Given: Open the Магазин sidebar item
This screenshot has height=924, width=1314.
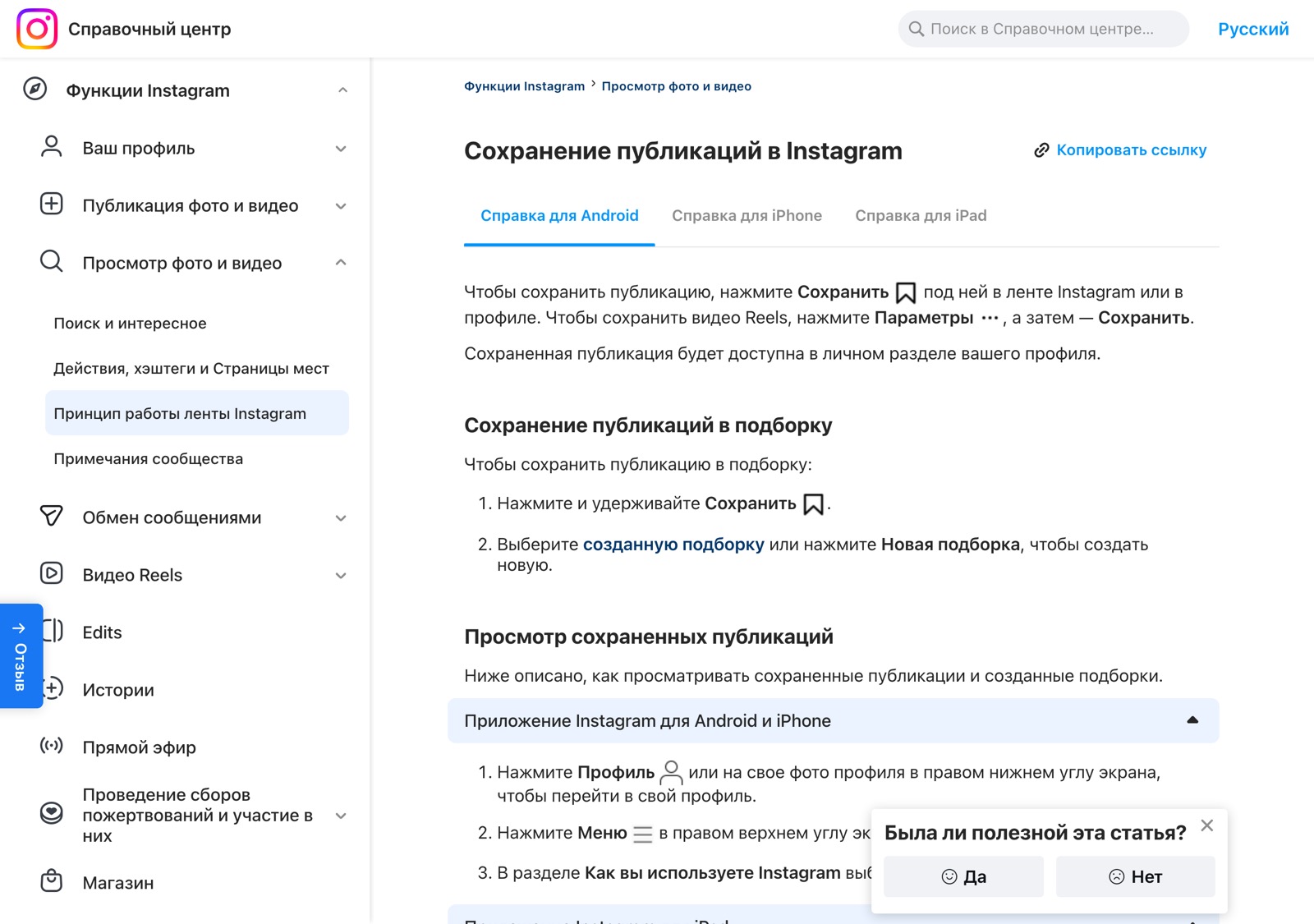Looking at the screenshot, I should tap(118, 883).
